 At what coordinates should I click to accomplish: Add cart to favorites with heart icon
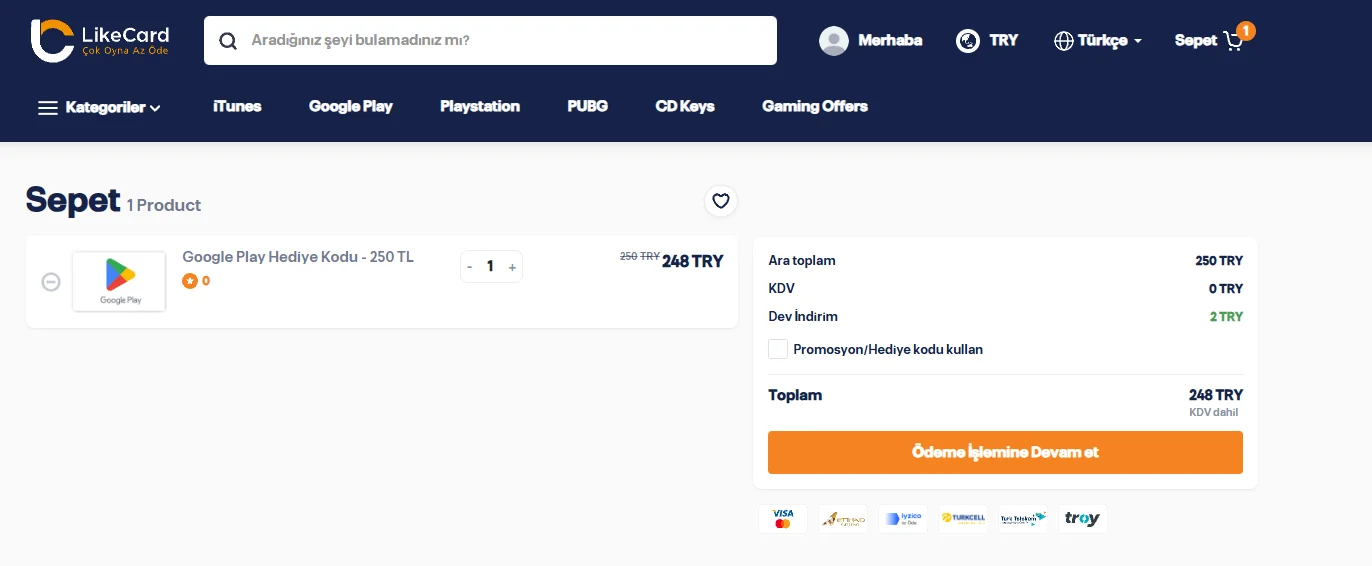pyautogui.click(x=721, y=201)
